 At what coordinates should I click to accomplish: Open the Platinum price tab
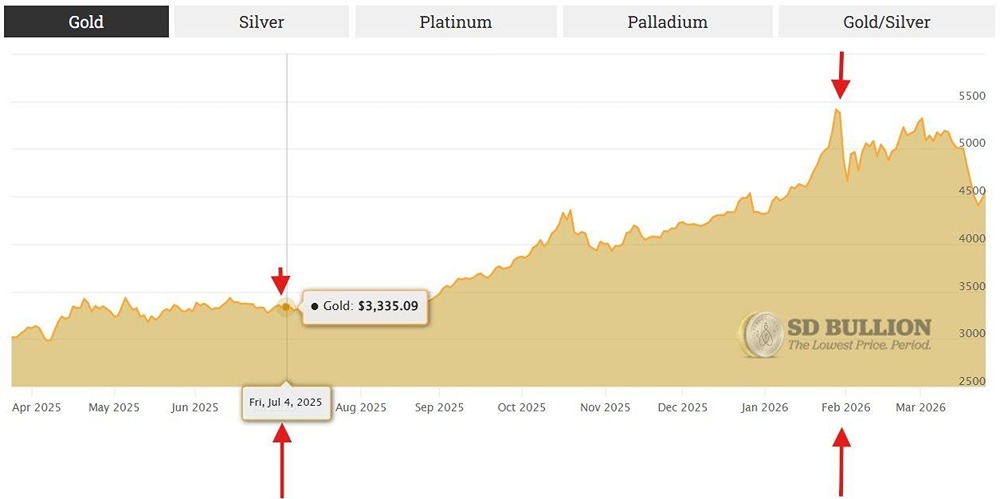coord(455,21)
